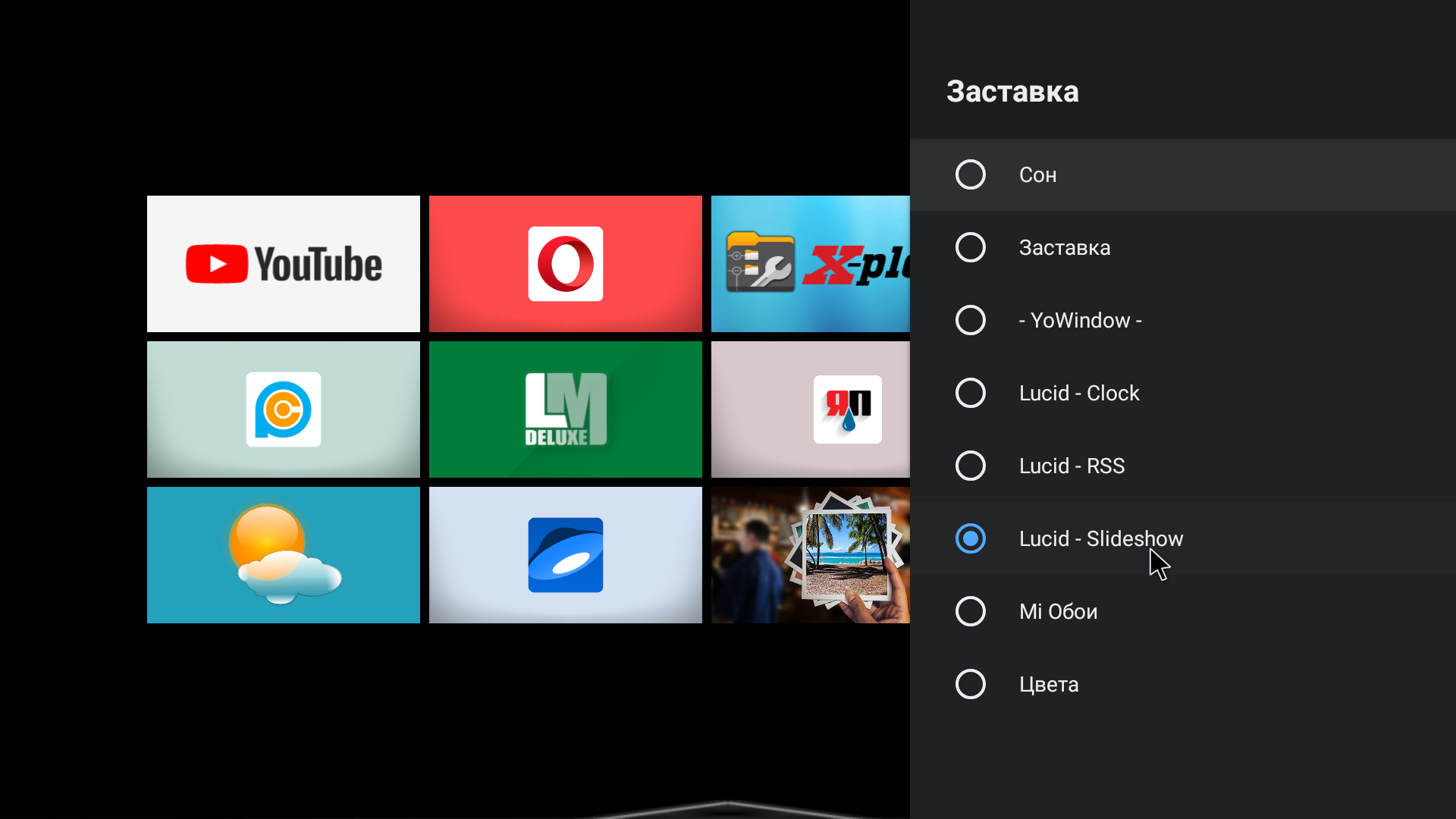Select Заставка screensaver option
Image resolution: width=1456 pixels, height=819 pixels.
(x=969, y=247)
